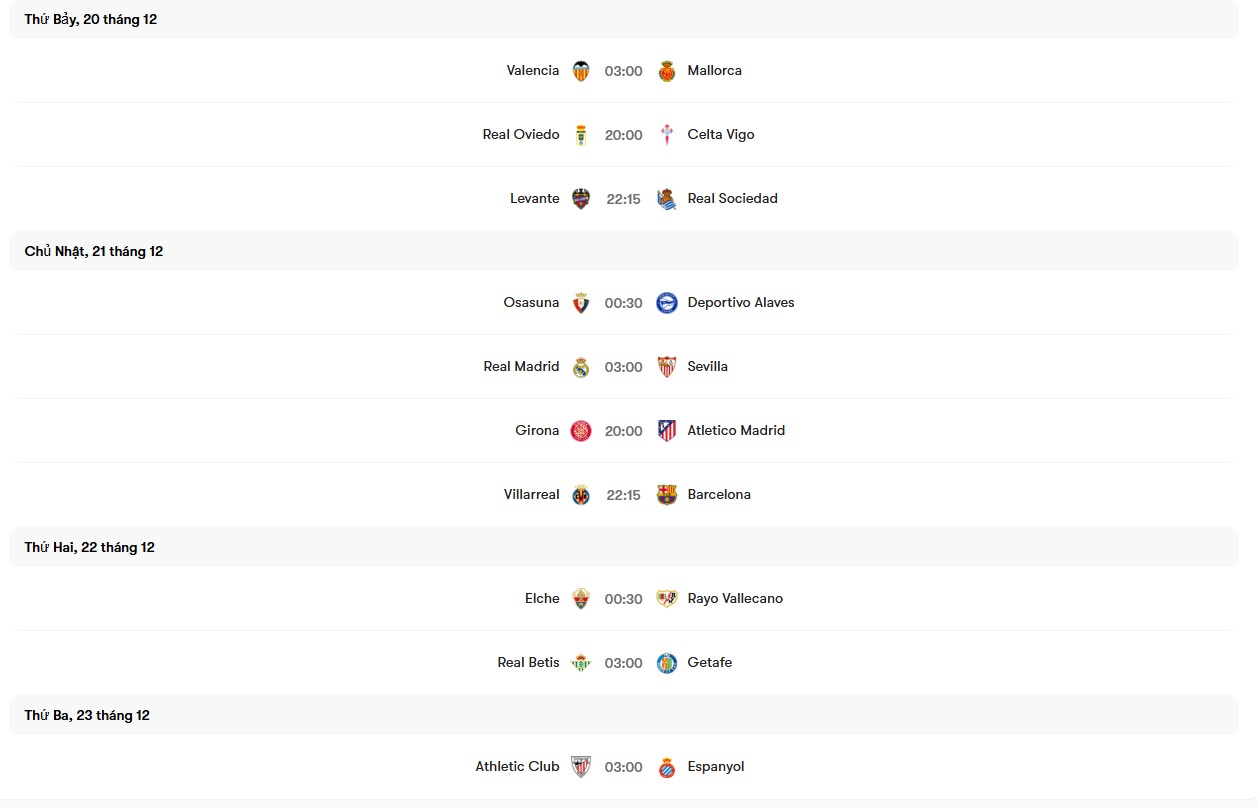Screen dimensions: 1257x808
Task: Click the Mallorca club crest
Action: [667, 71]
